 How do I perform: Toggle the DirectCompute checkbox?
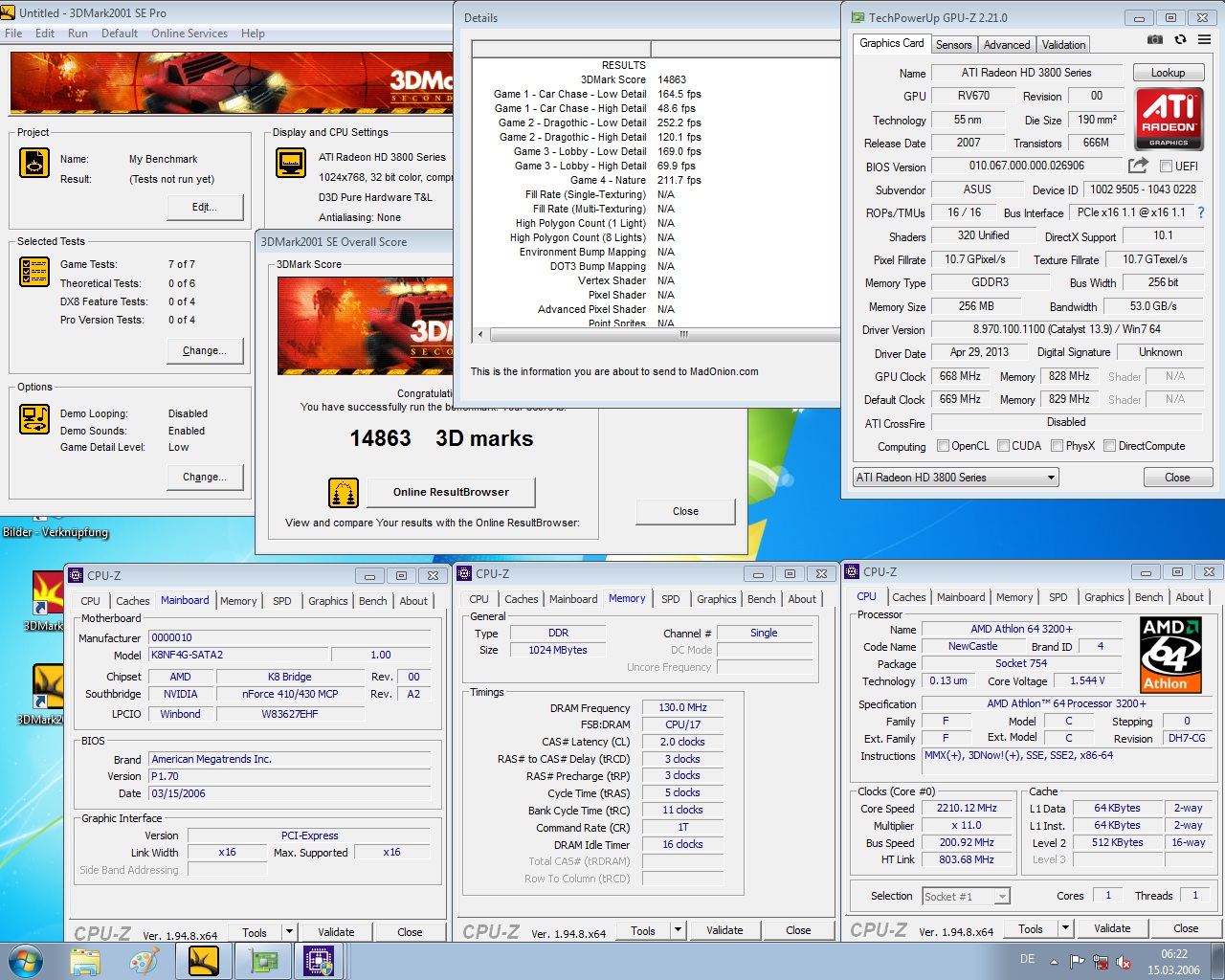(1109, 446)
